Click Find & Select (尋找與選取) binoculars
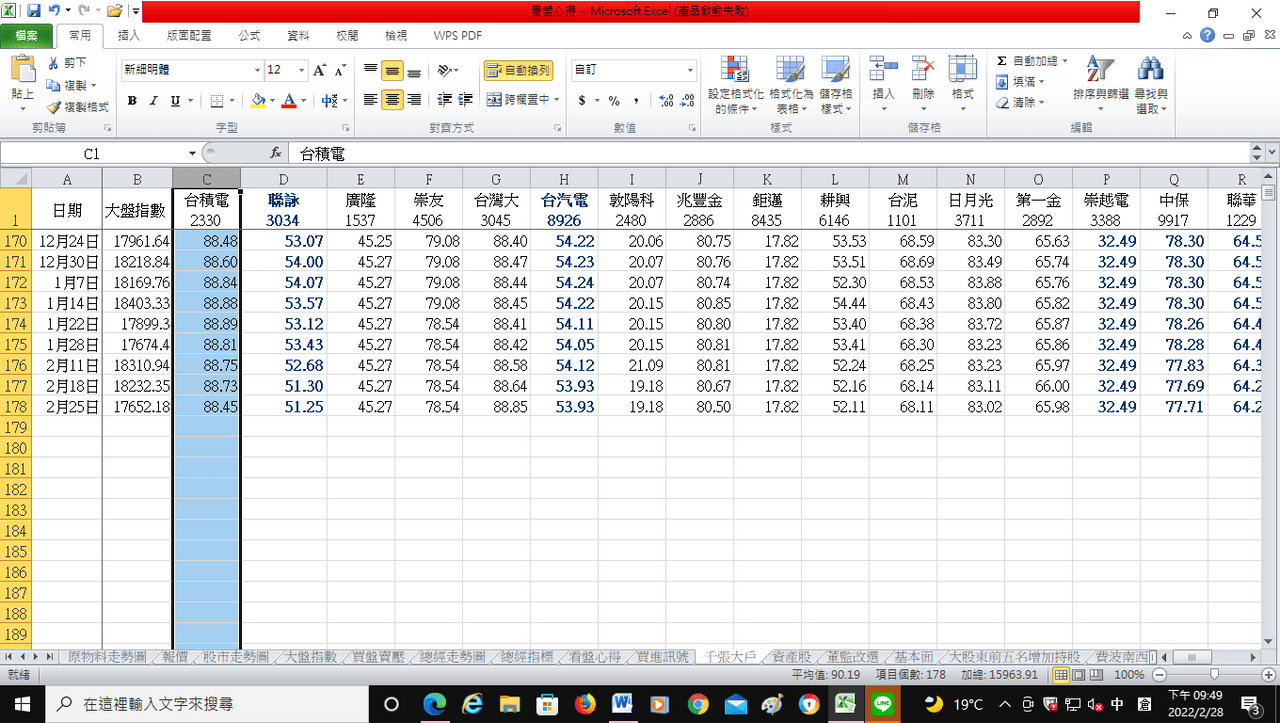The width and height of the screenshot is (1280, 723). pyautogui.click(x=1151, y=70)
